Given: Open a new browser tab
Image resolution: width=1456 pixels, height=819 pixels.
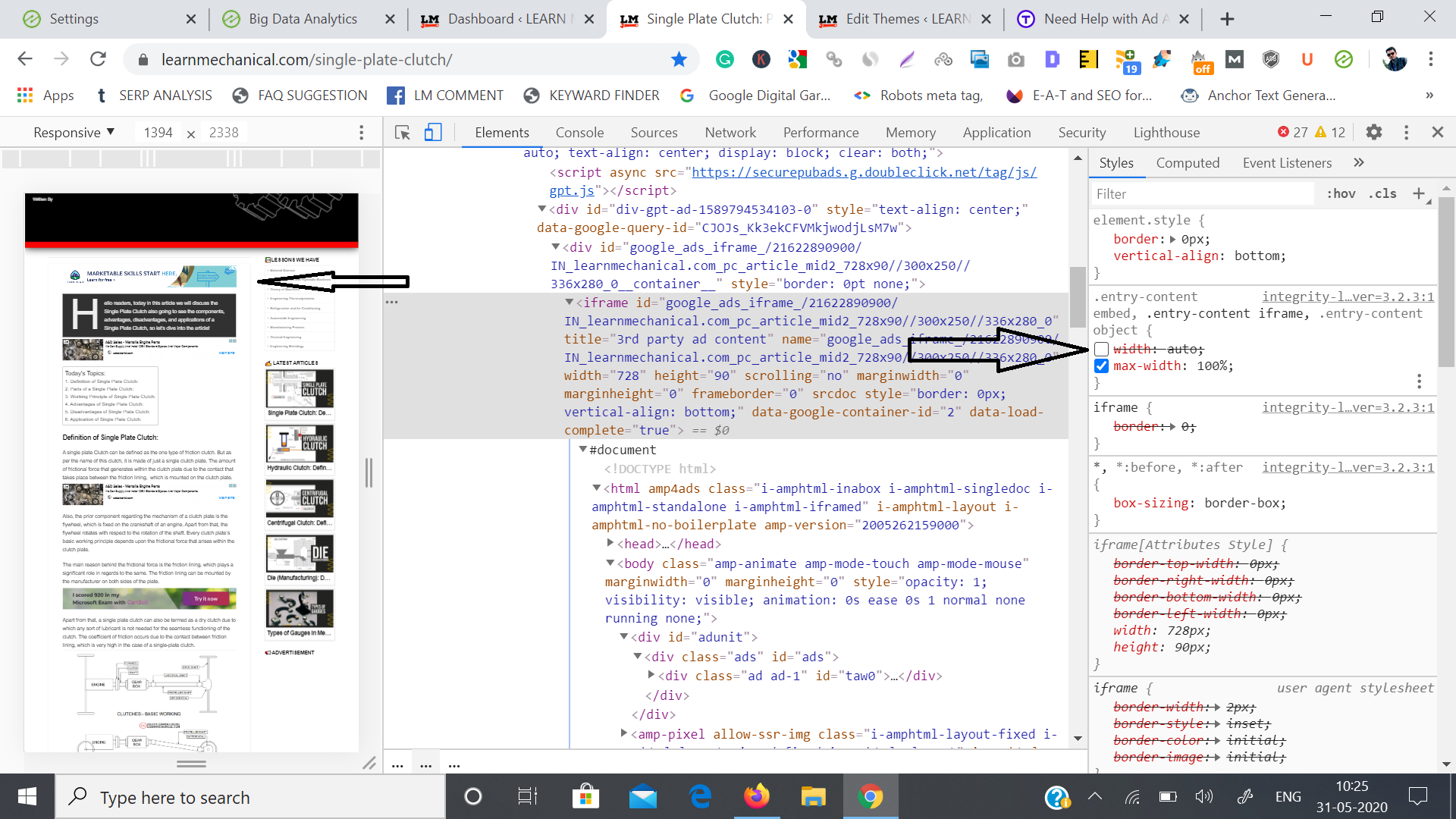Looking at the screenshot, I should click(x=1227, y=19).
